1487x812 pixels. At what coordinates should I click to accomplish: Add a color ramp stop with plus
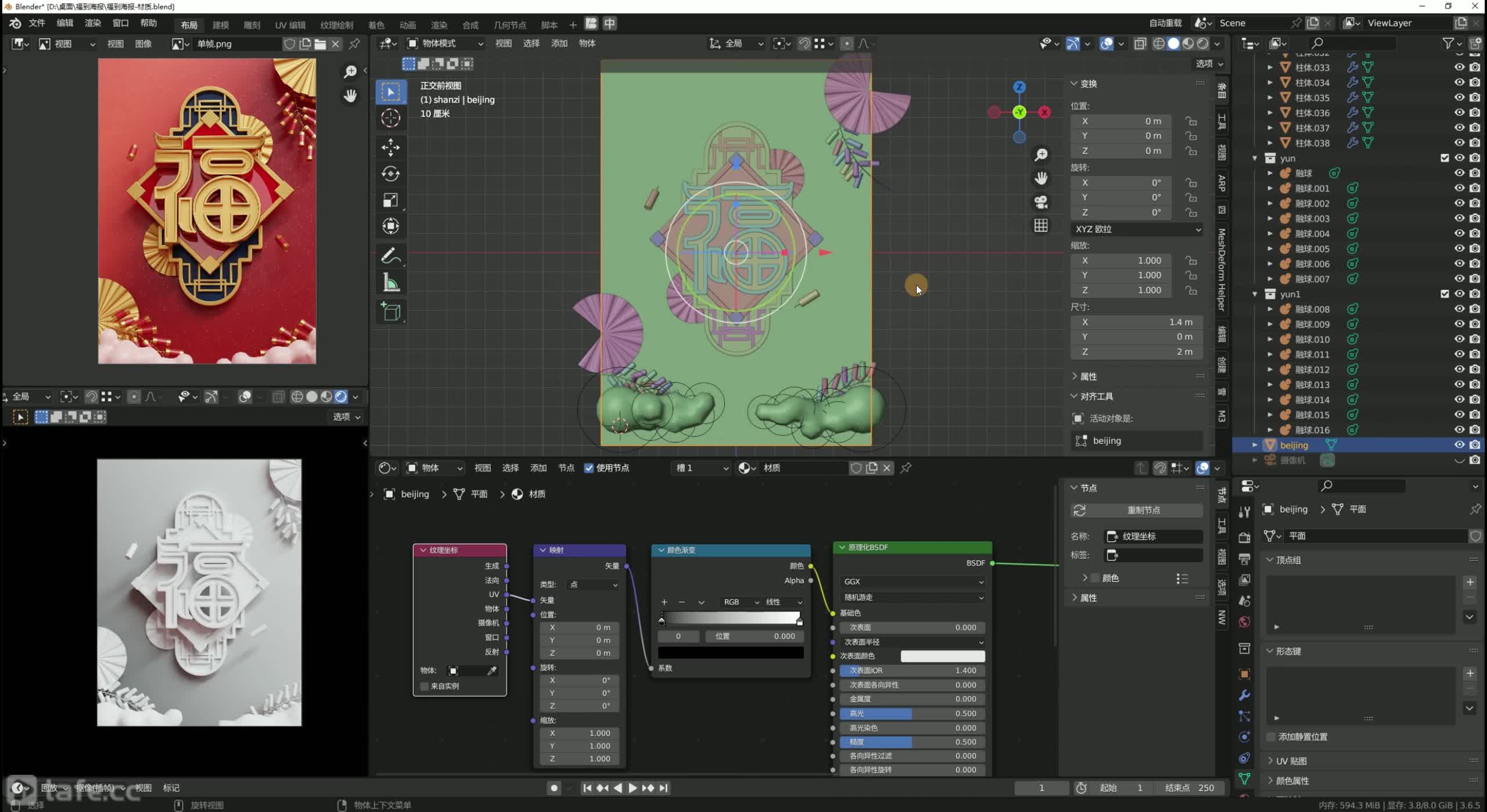[x=665, y=602]
